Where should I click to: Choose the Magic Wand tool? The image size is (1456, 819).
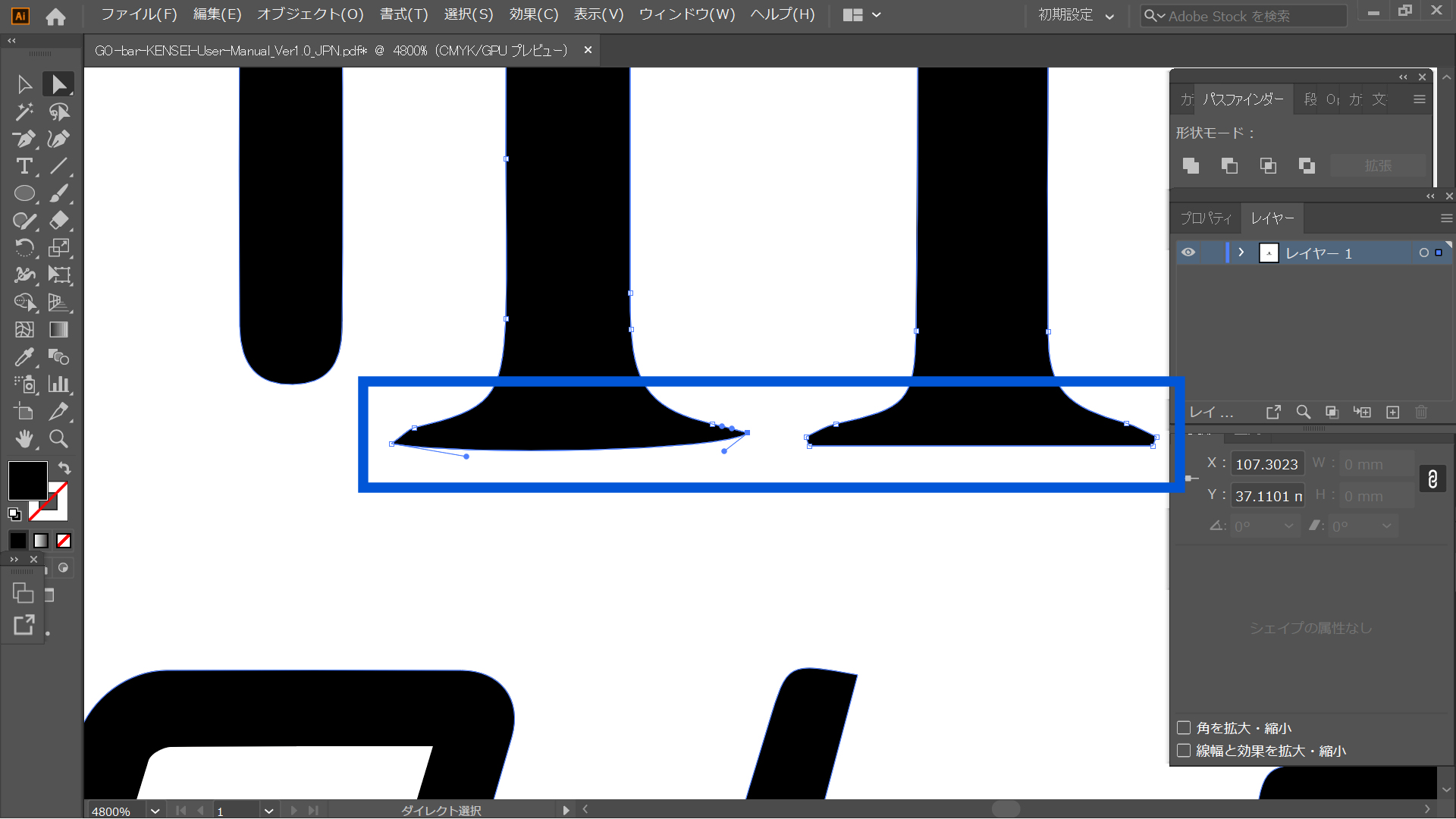(24, 111)
